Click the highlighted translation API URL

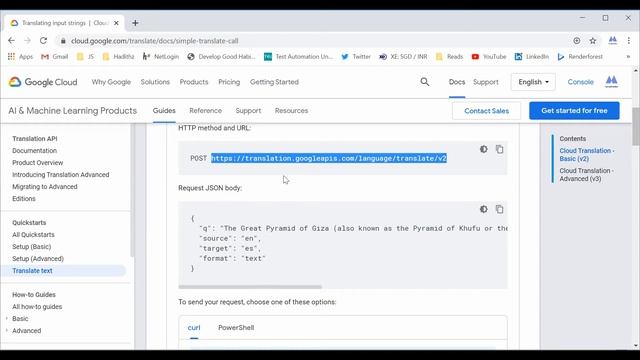coord(329,158)
